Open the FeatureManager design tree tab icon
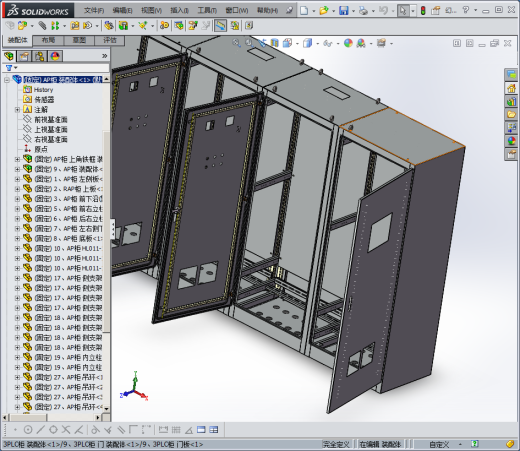Image resolution: width=520 pixels, height=451 pixels. click(x=9, y=56)
